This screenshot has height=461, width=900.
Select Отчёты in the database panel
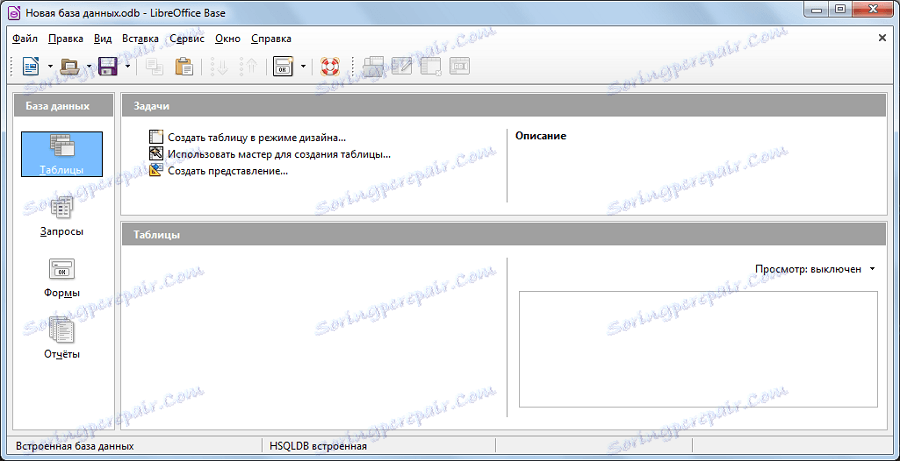[61, 339]
